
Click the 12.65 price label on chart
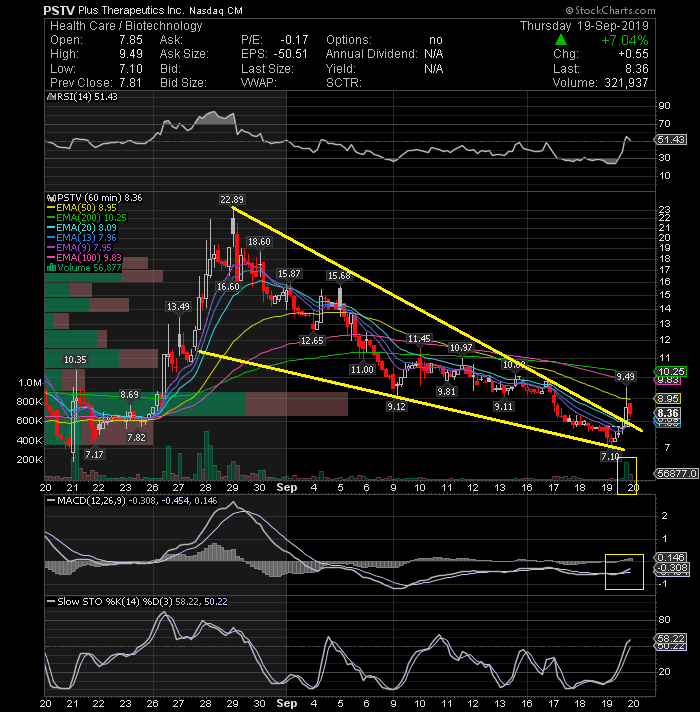tap(312, 340)
